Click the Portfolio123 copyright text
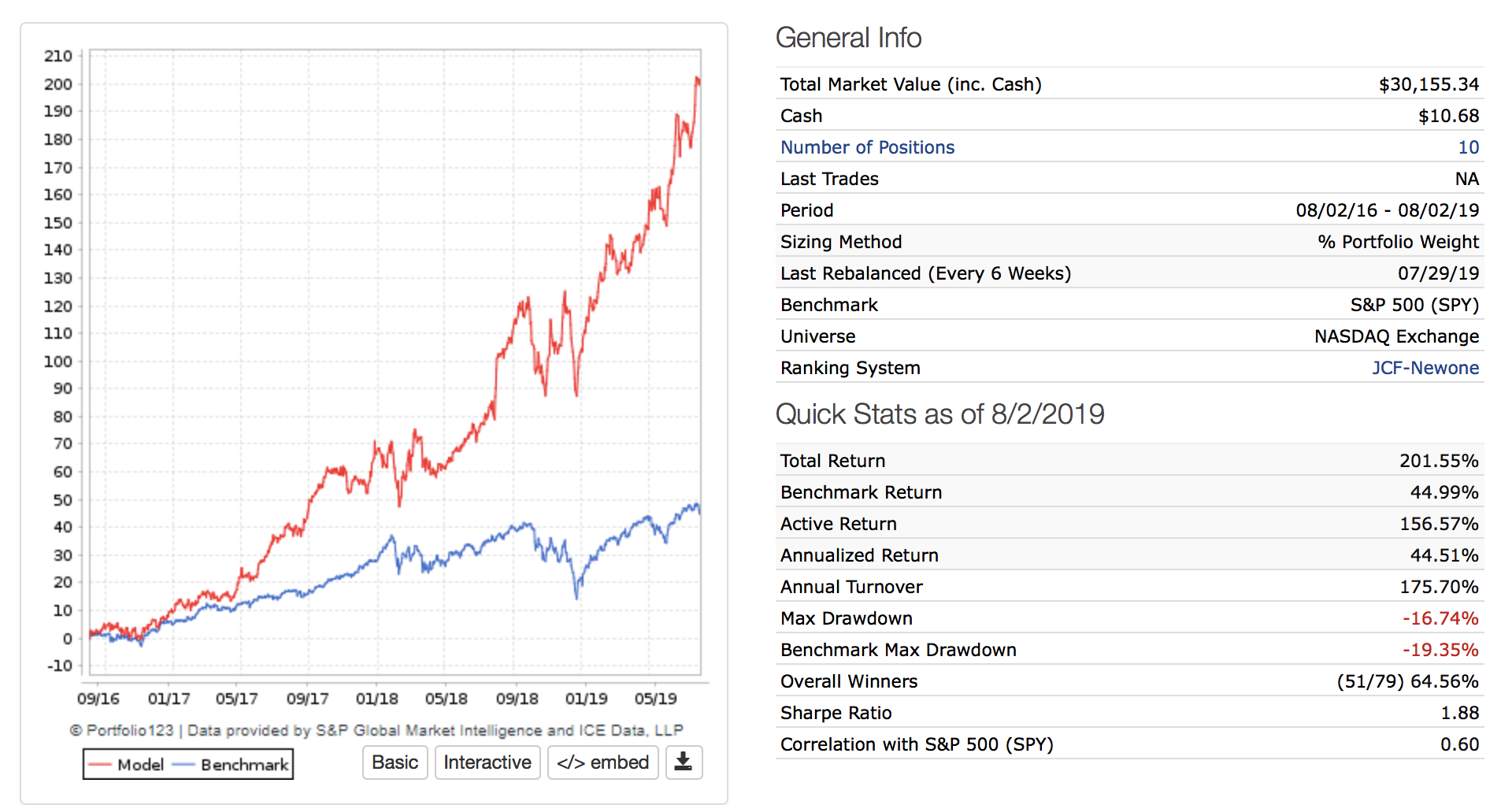Screen dimensions: 1512x805 pyautogui.click(x=376, y=730)
